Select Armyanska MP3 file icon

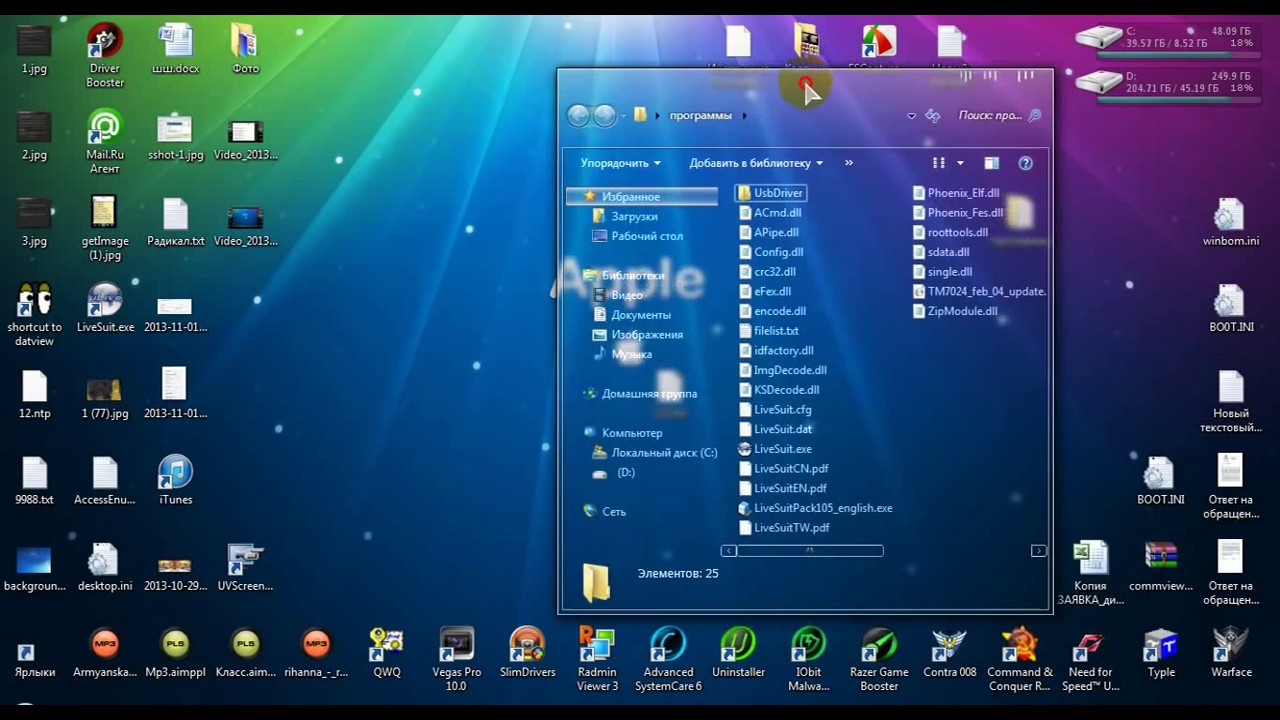pyautogui.click(x=104, y=653)
